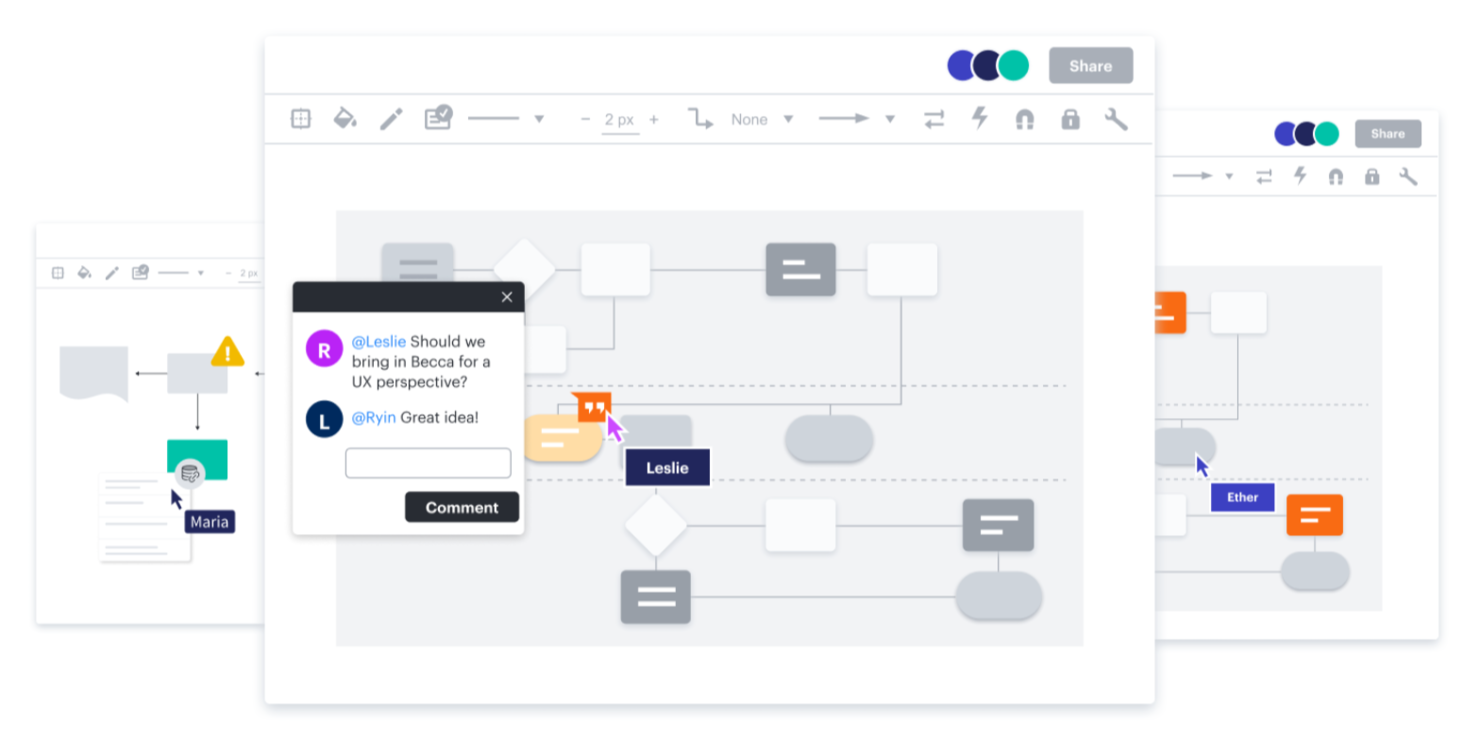This screenshot has width=1480, height=740.
Task: Select the pencil line color tool
Action: pos(391,119)
